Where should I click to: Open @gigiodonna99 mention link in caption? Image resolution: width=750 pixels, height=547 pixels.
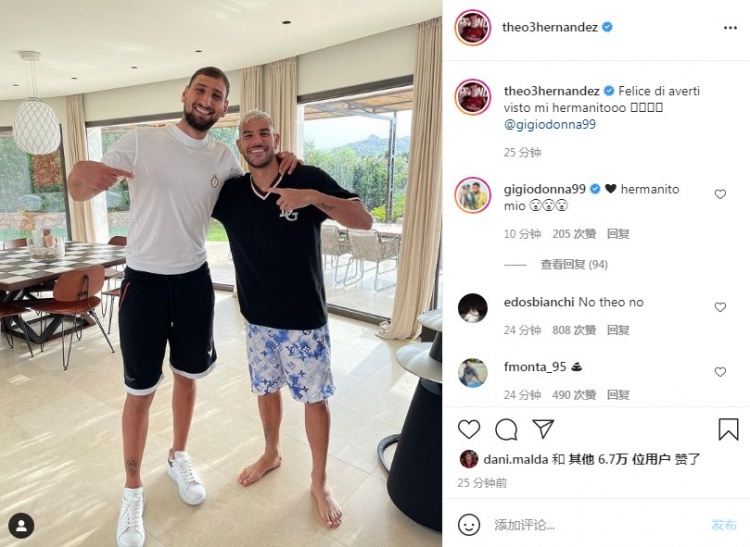[550, 124]
